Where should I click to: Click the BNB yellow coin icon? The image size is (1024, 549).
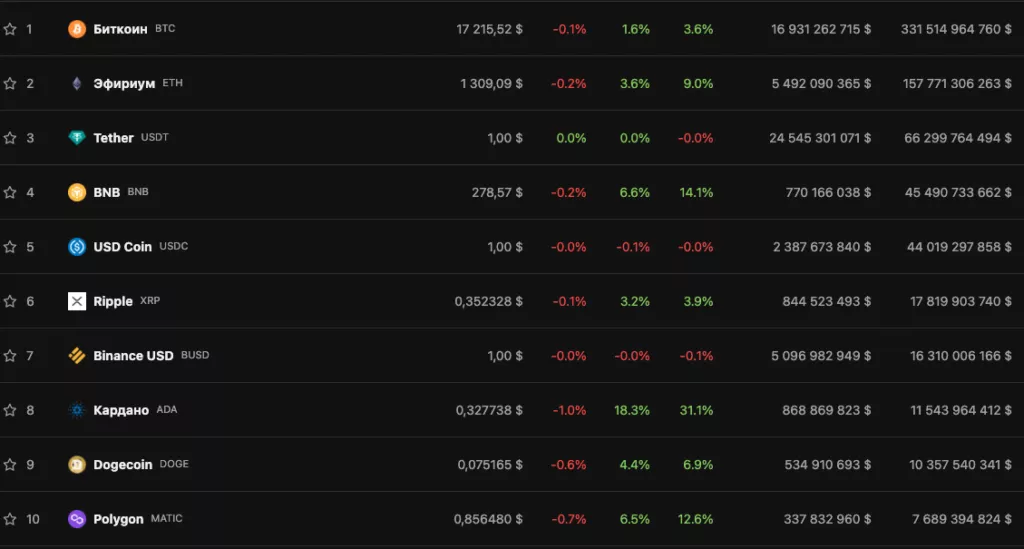coord(77,192)
